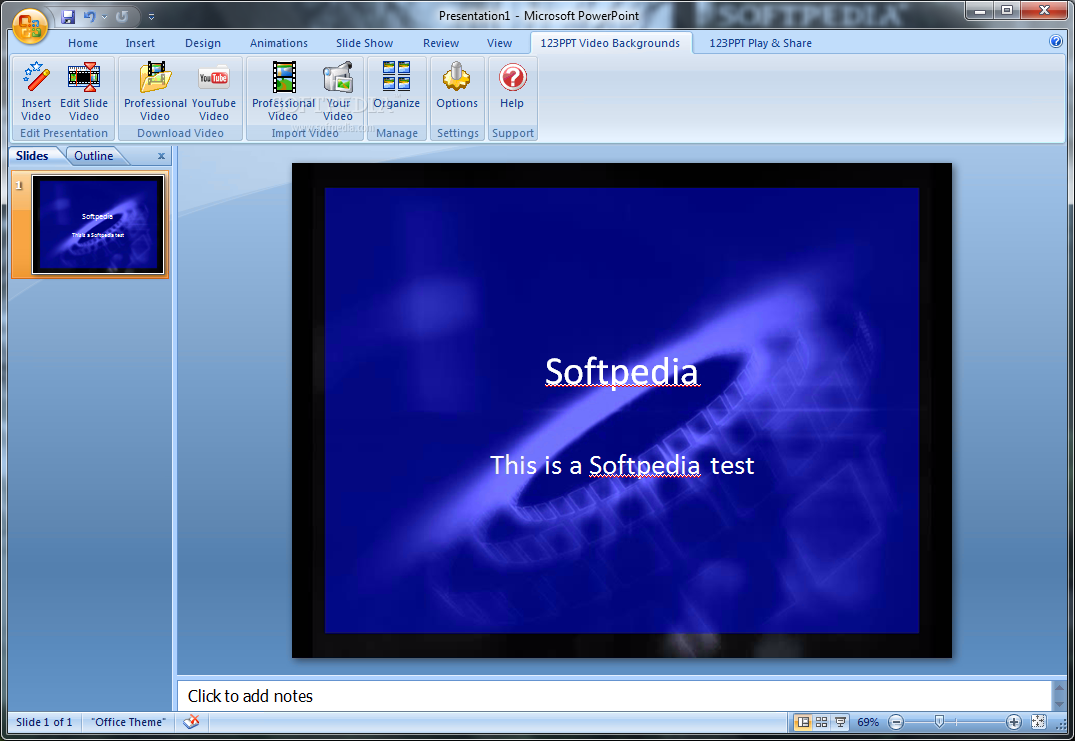
Task: Customize Quick Access Toolbar dropdown
Action: coord(152,16)
